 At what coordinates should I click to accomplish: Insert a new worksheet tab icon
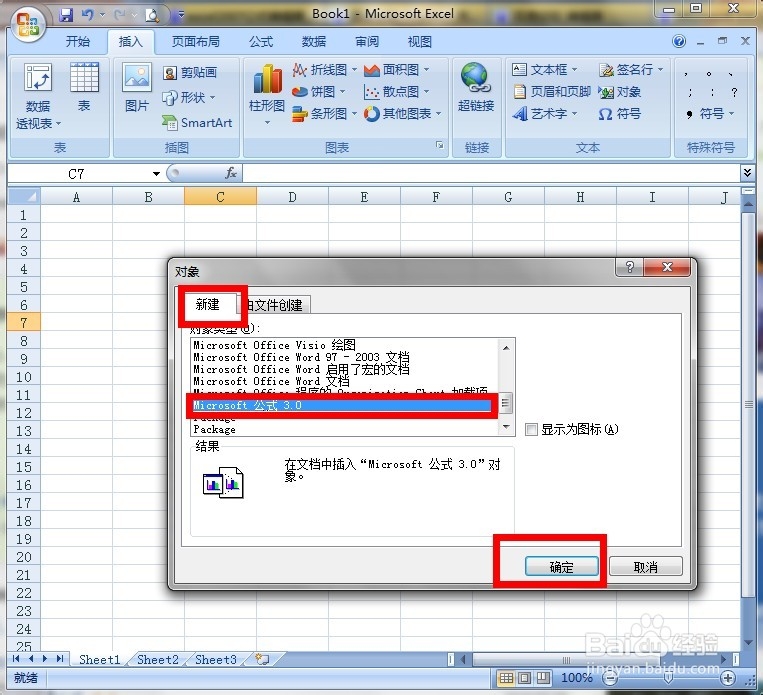coord(263,659)
